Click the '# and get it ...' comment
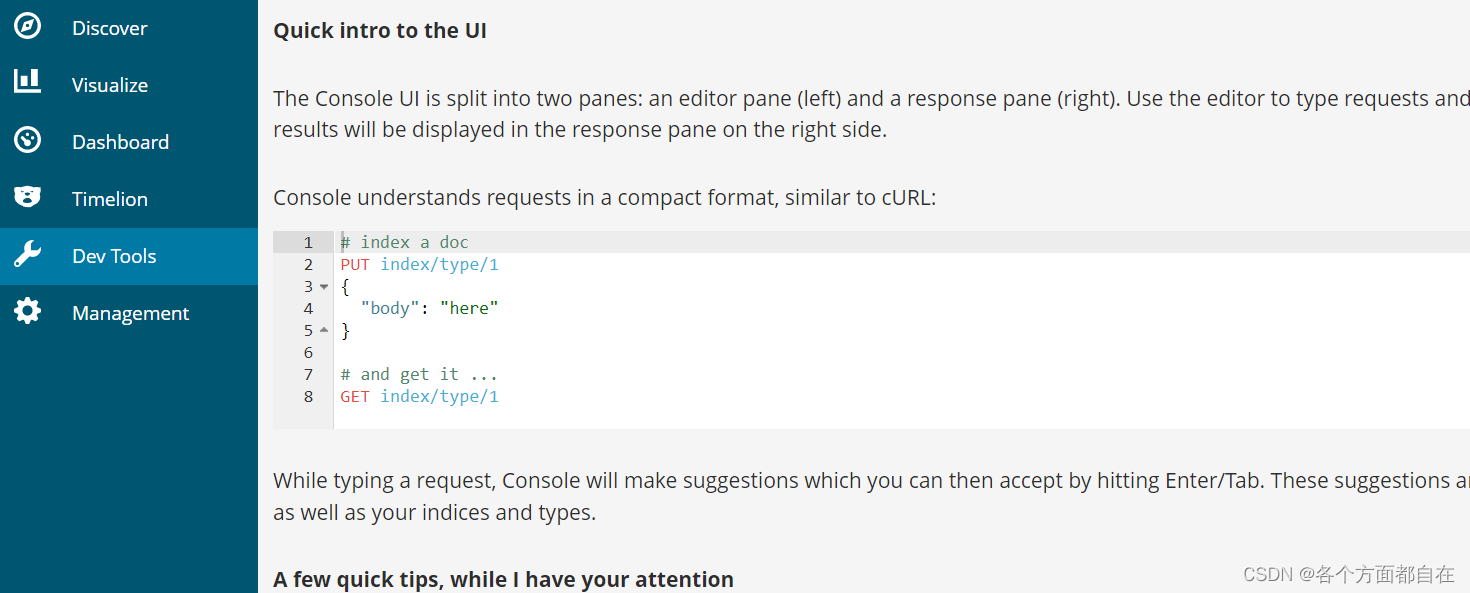Screen dimensions: 1470x593 418,374
